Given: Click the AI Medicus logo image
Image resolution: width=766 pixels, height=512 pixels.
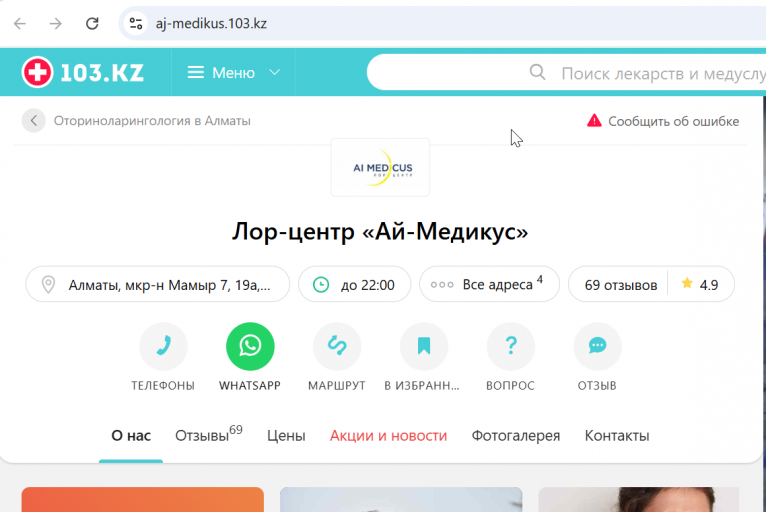Looking at the screenshot, I should (x=380, y=168).
